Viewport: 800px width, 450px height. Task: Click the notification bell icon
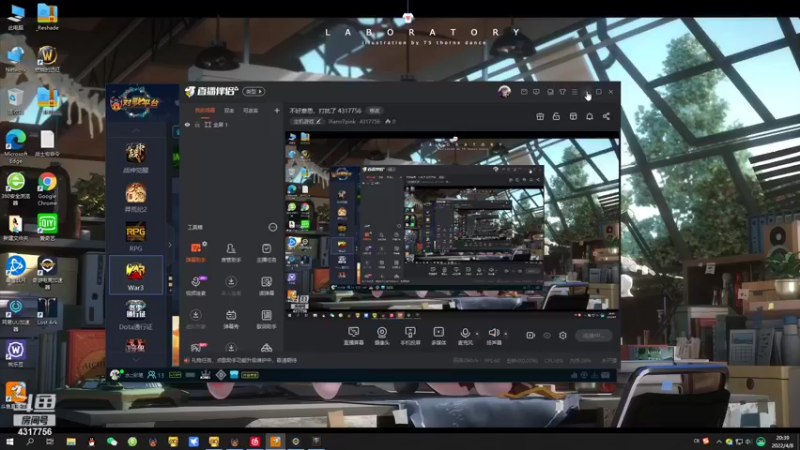coord(589,116)
